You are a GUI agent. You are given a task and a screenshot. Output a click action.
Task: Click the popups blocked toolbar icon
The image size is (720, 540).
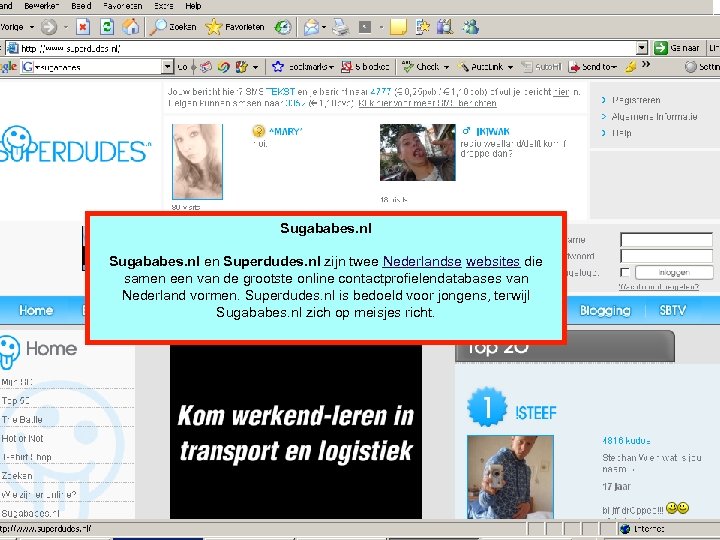pos(365,67)
